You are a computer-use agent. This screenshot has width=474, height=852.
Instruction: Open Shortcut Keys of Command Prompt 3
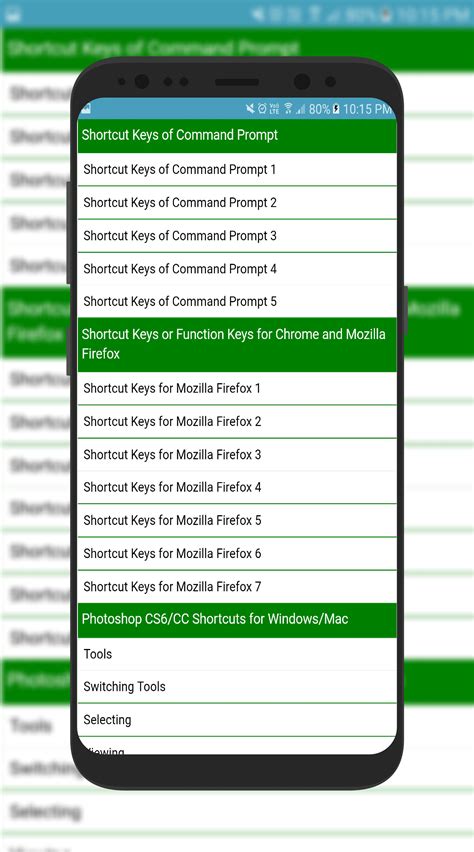(x=237, y=236)
